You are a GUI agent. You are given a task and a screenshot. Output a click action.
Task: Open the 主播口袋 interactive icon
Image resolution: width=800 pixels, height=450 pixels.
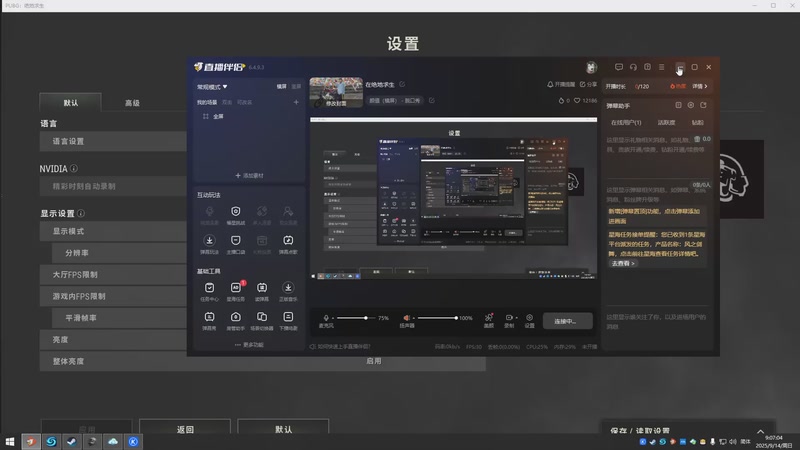pyautogui.click(x=236, y=244)
